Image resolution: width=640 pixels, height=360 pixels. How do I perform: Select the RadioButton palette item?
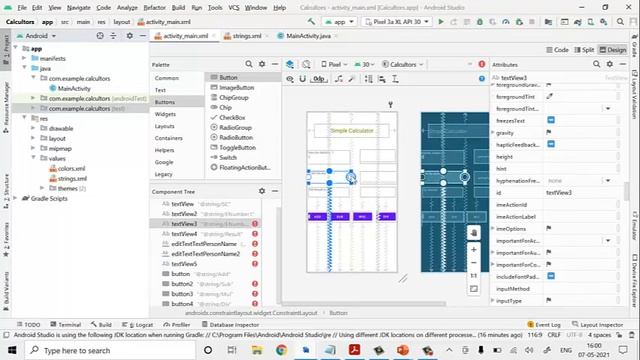(236, 137)
